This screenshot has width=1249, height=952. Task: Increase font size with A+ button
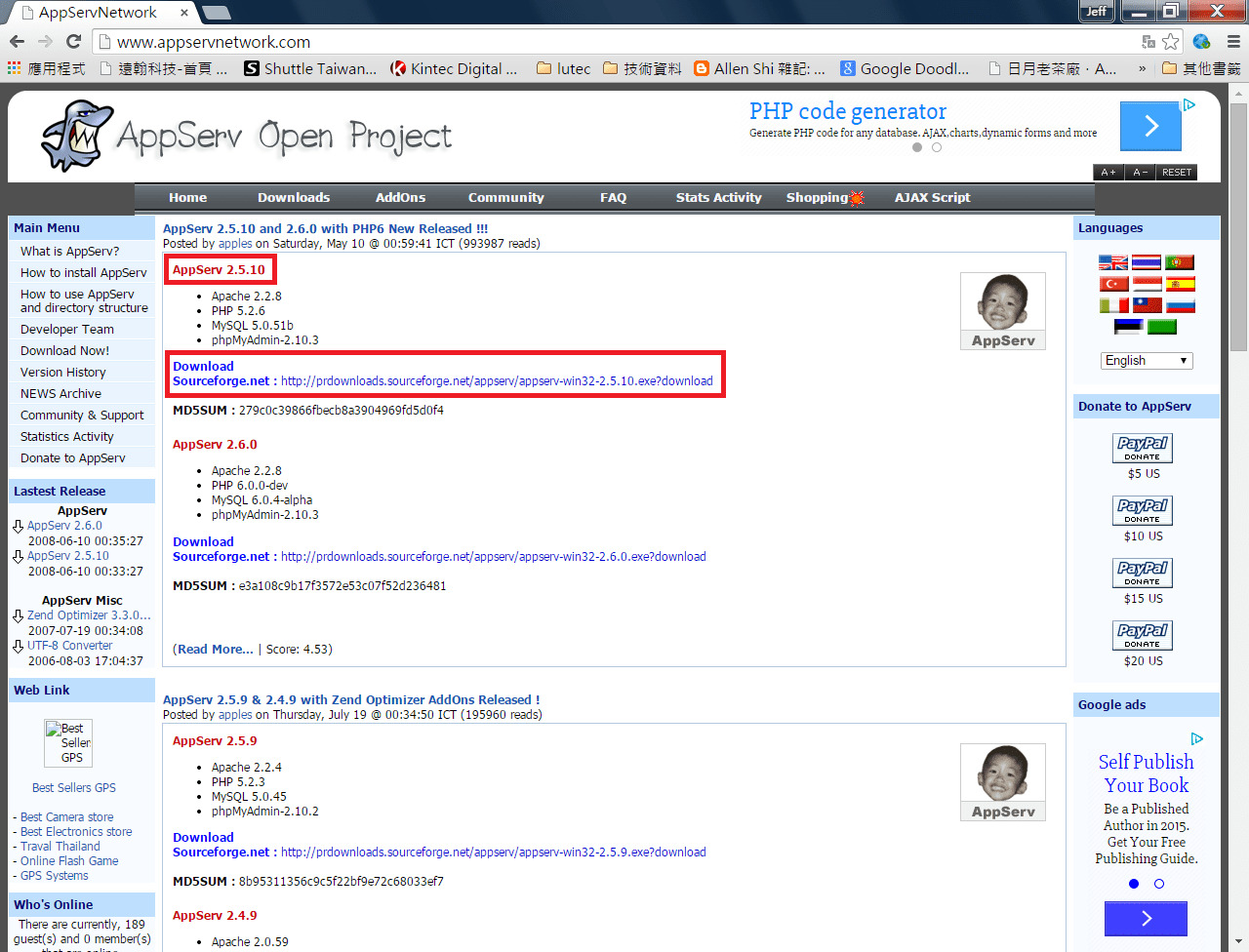coord(1108,172)
